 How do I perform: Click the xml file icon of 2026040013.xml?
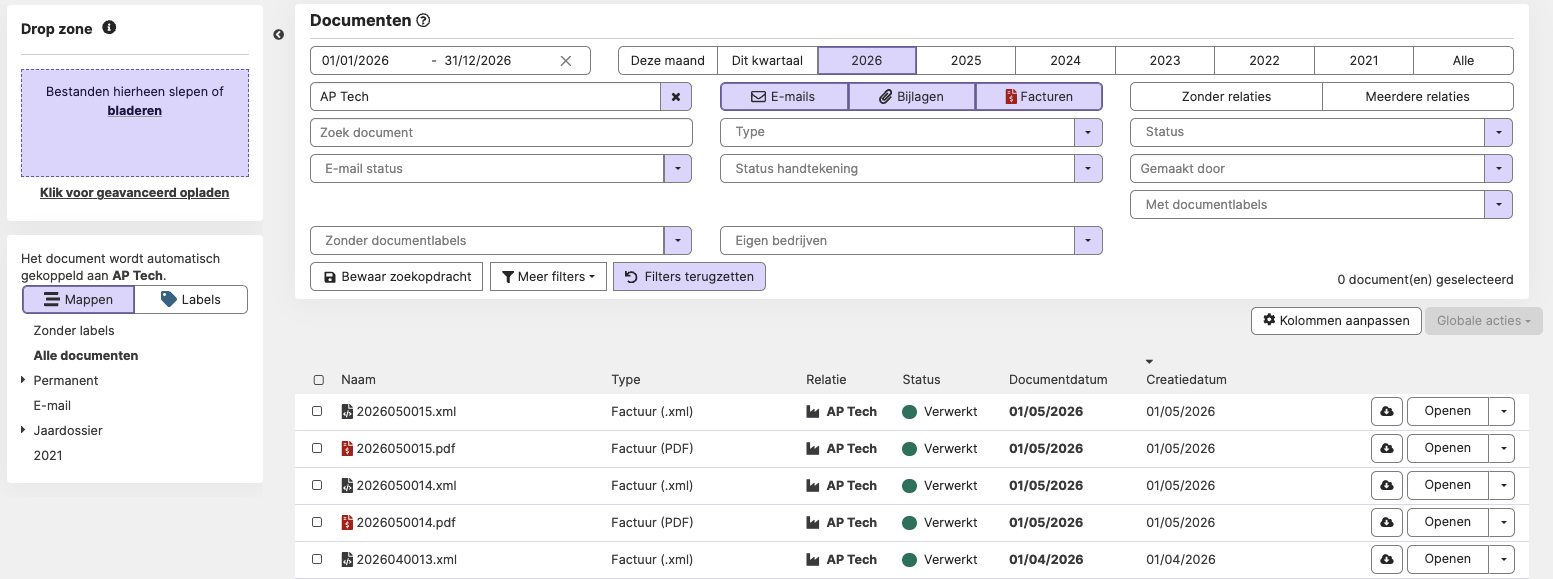tap(347, 559)
